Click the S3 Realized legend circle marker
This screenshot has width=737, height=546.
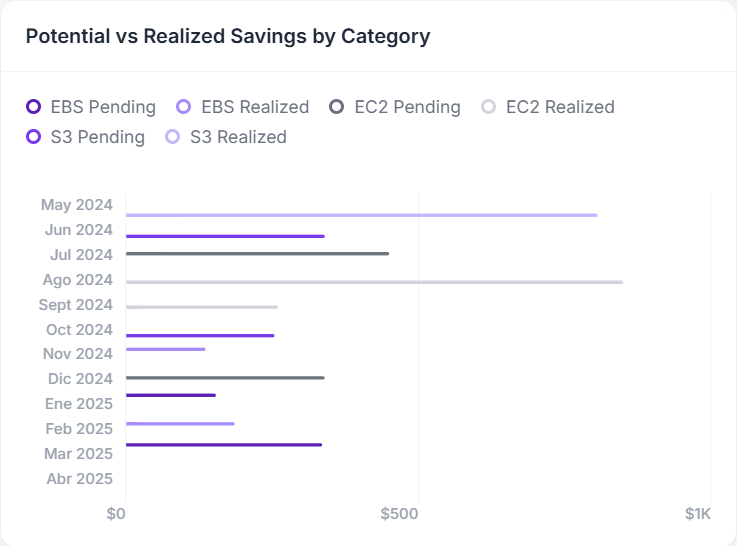click(173, 137)
